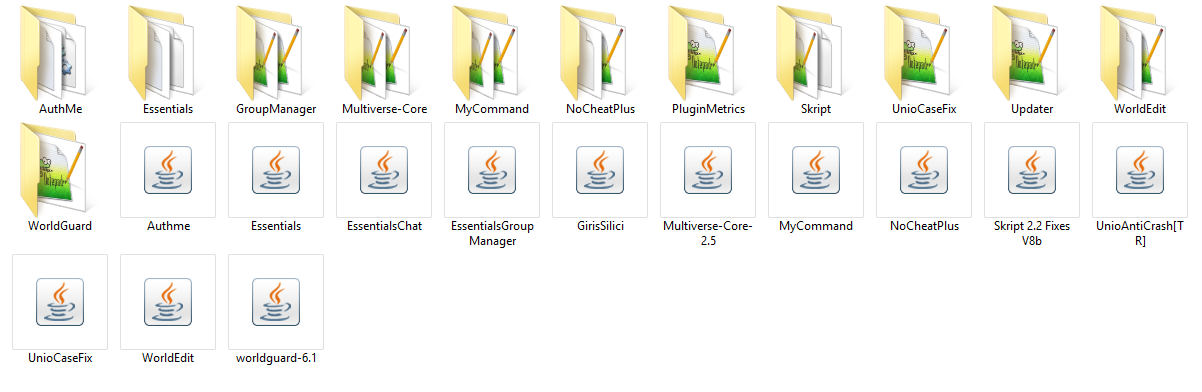This screenshot has height=392, width=1202.
Task: Click the 'WorldGuard' folder name label
Action: point(60,226)
